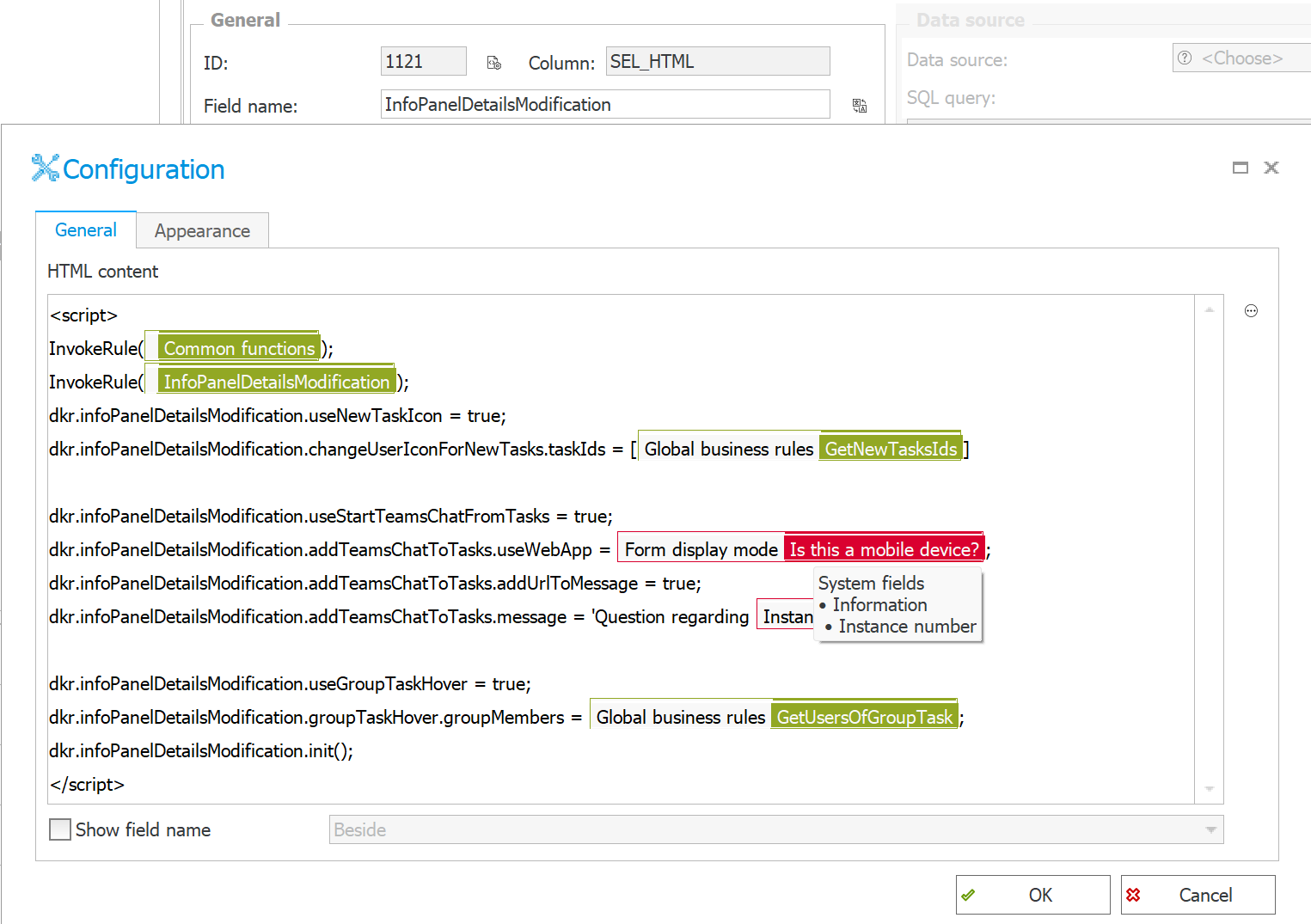Image resolution: width=1311 pixels, height=924 pixels.
Task: Click the Field name input box
Action: tap(605, 104)
